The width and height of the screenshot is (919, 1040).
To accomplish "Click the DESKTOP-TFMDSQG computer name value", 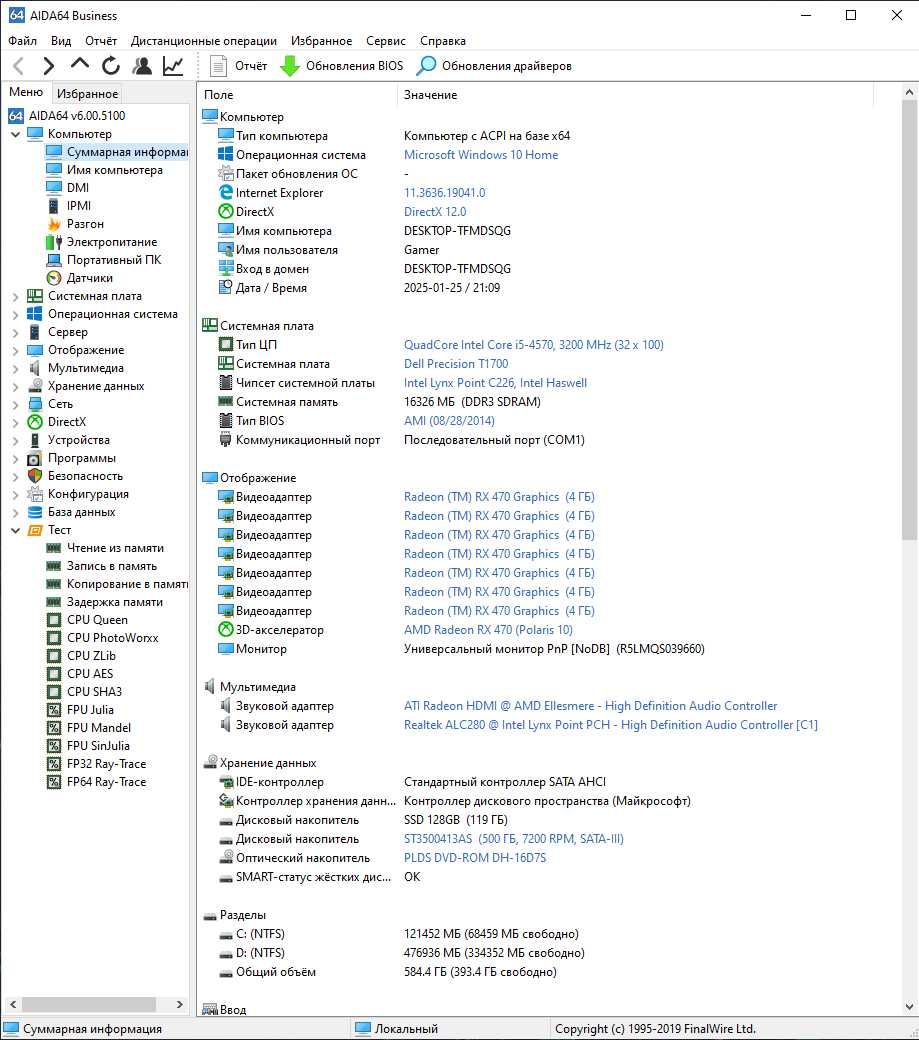I will [457, 231].
